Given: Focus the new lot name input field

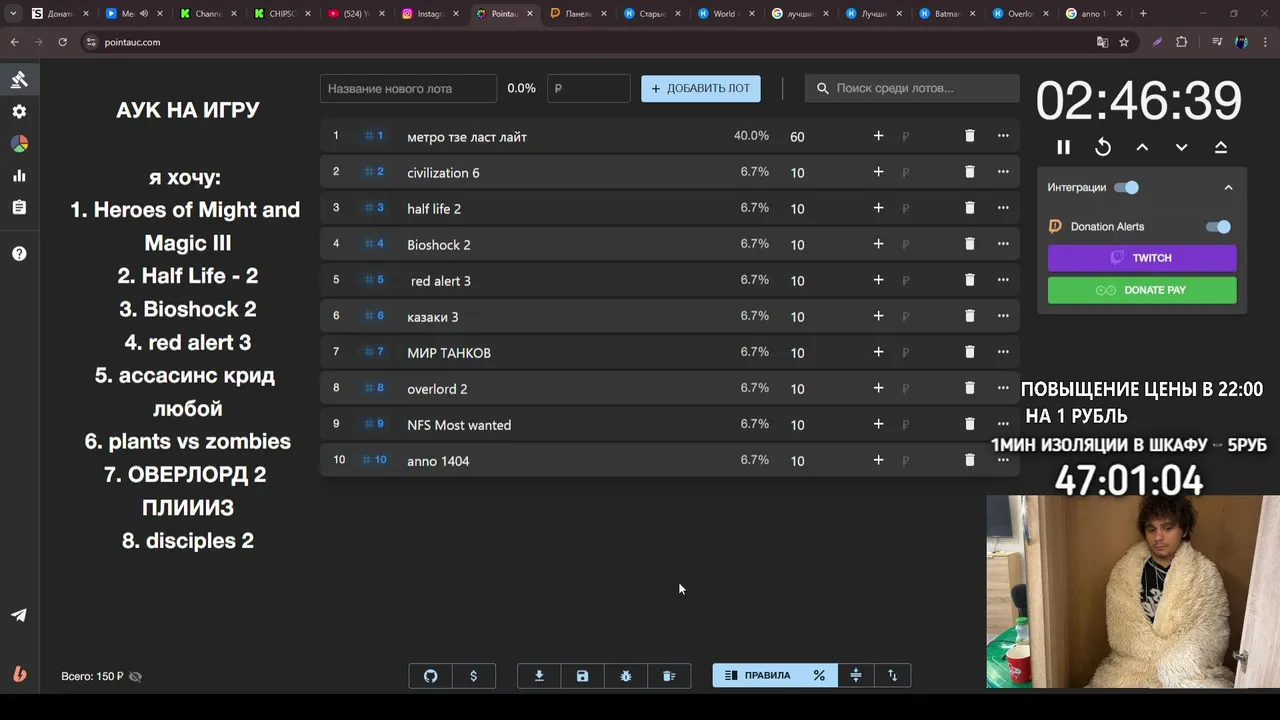Looking at the screenshot, I should (408, 88).
